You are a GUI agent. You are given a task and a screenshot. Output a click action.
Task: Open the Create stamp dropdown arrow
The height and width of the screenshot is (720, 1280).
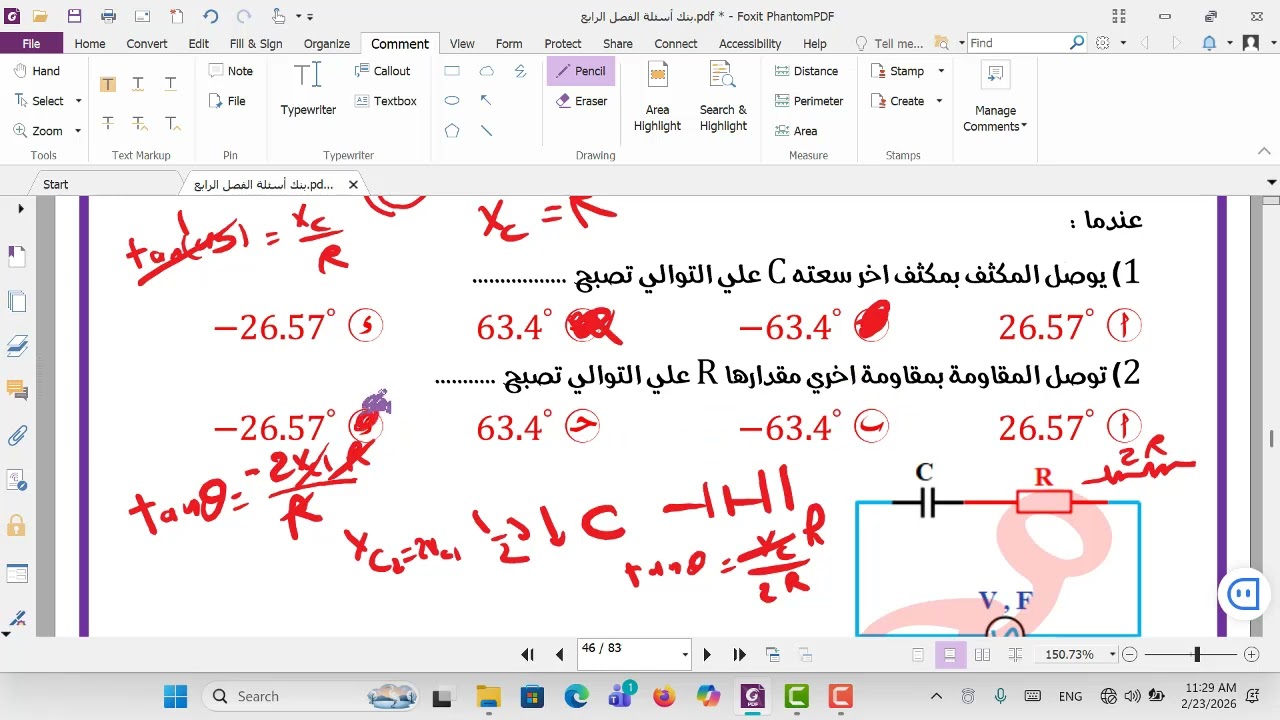pyautogui.click(x=939, y=101)
